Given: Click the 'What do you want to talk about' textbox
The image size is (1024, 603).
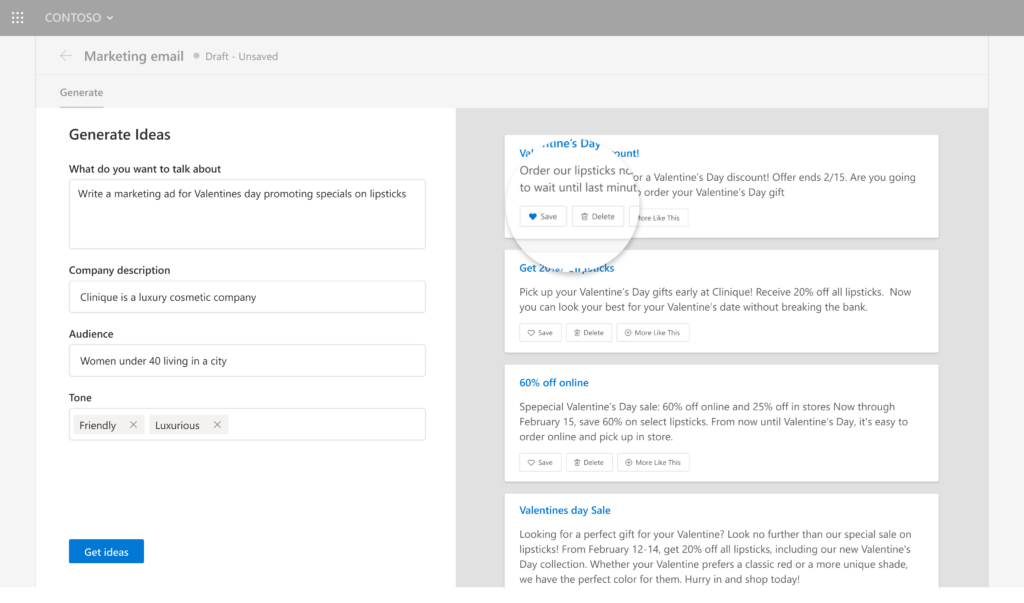Looking at the screenshot, I should [247, 214].
